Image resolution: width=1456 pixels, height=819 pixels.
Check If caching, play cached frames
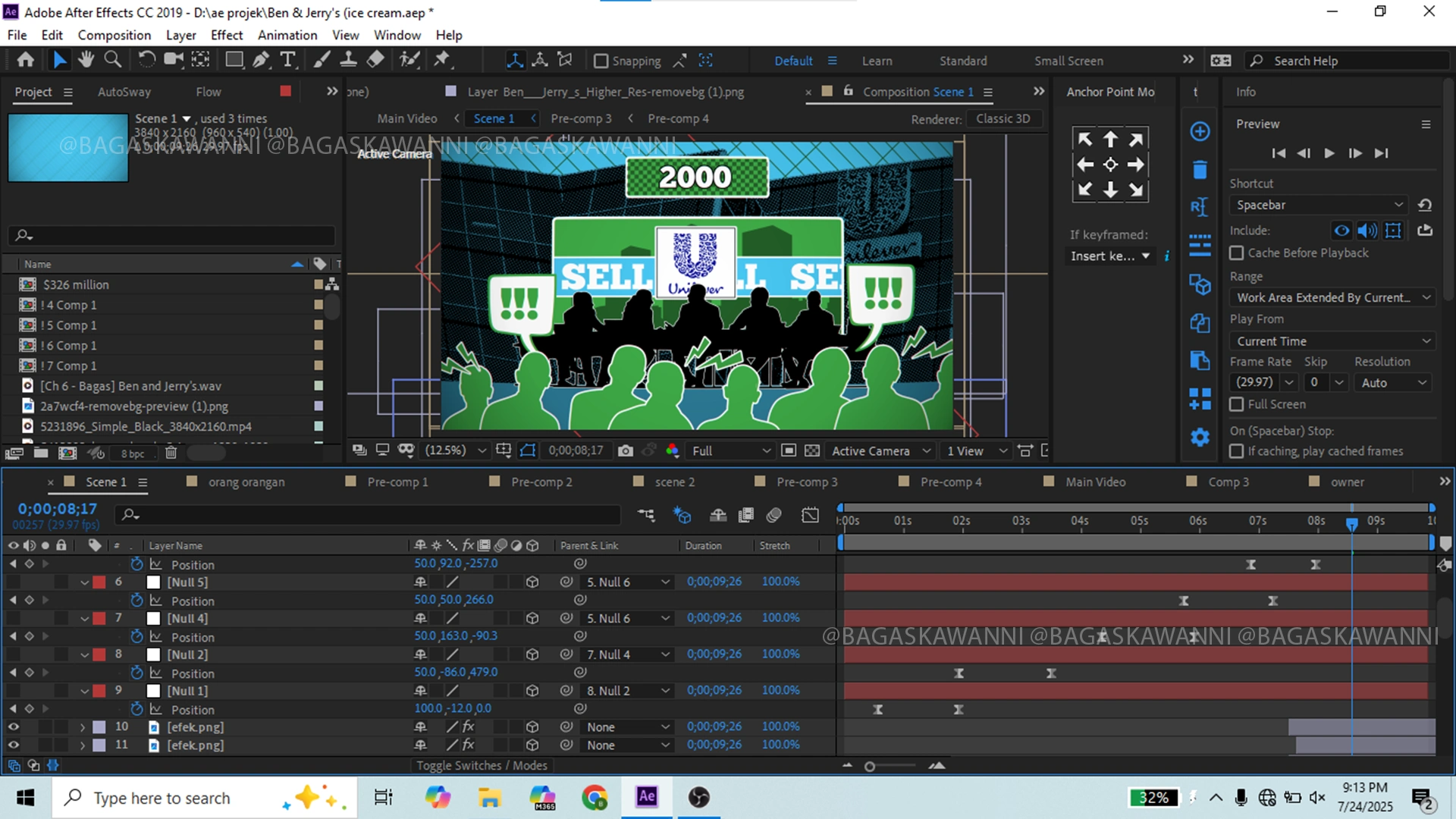click(x=1237, y=451)
